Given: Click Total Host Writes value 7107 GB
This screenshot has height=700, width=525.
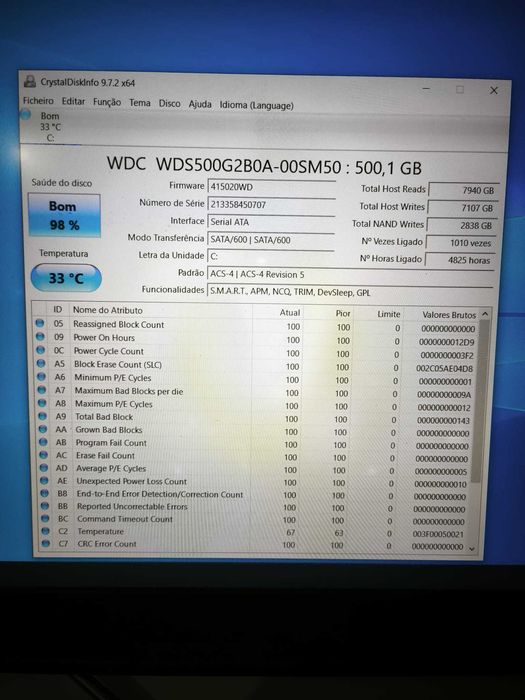Looking at the screenshot, I should 462,208.
